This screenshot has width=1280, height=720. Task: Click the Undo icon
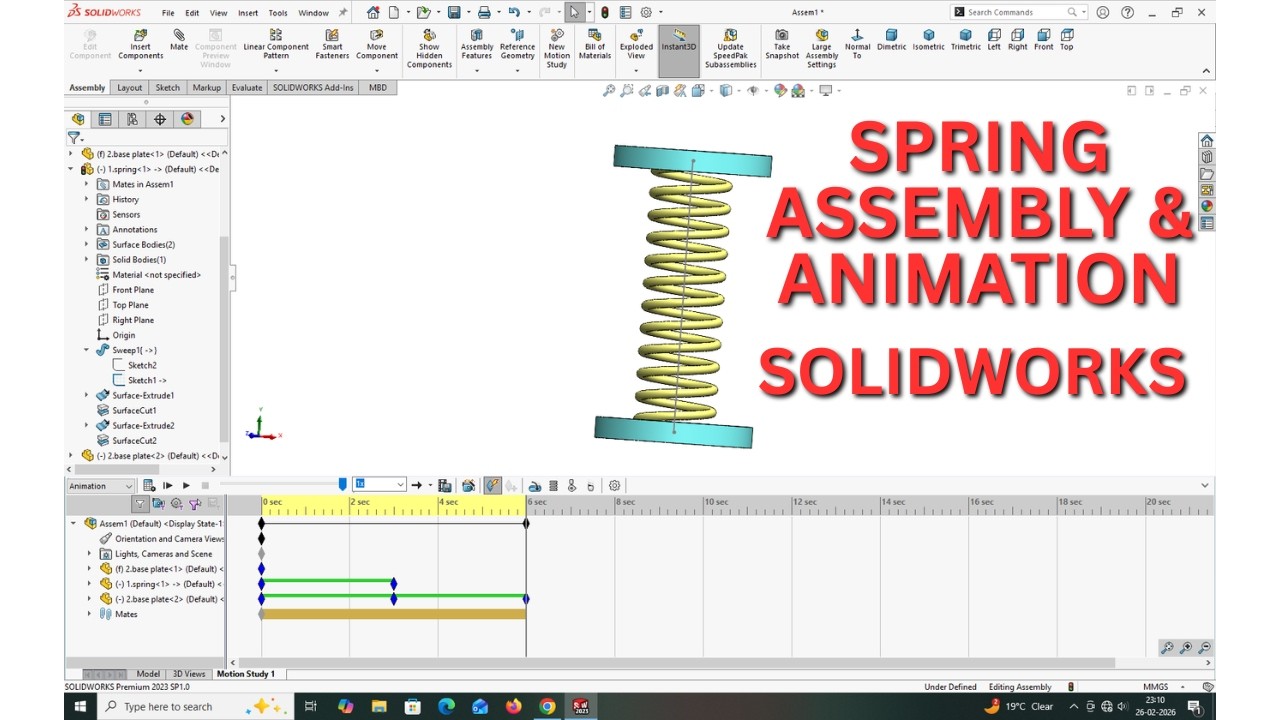point(514,12)
